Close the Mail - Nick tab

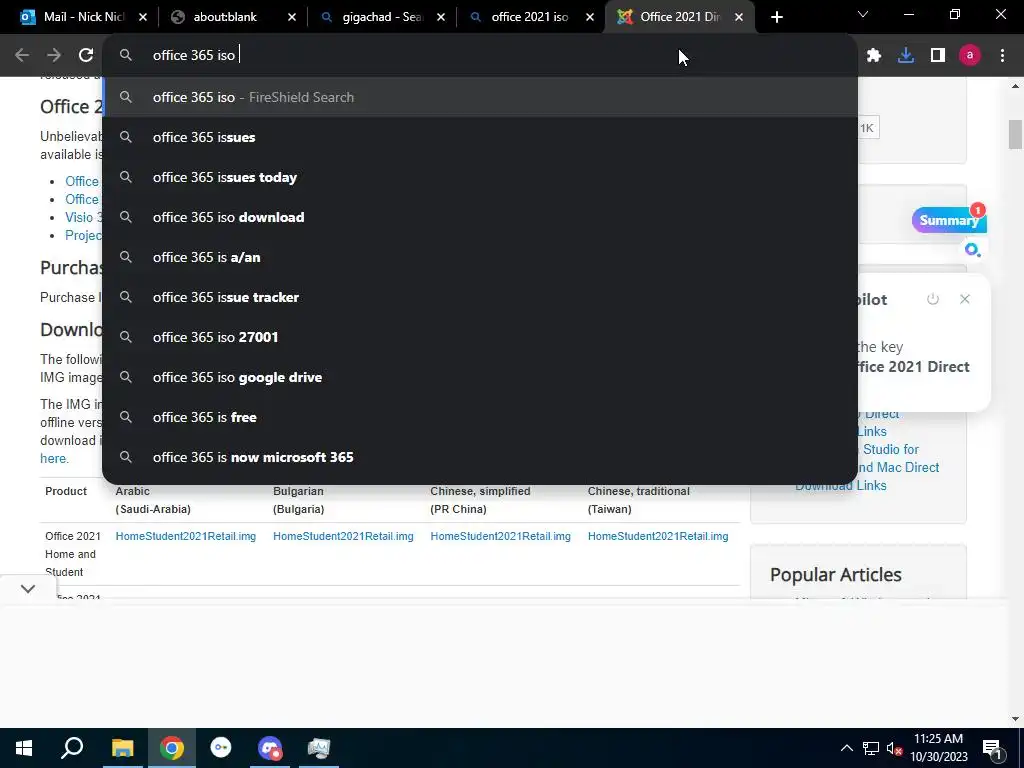(x=143, y=17)
